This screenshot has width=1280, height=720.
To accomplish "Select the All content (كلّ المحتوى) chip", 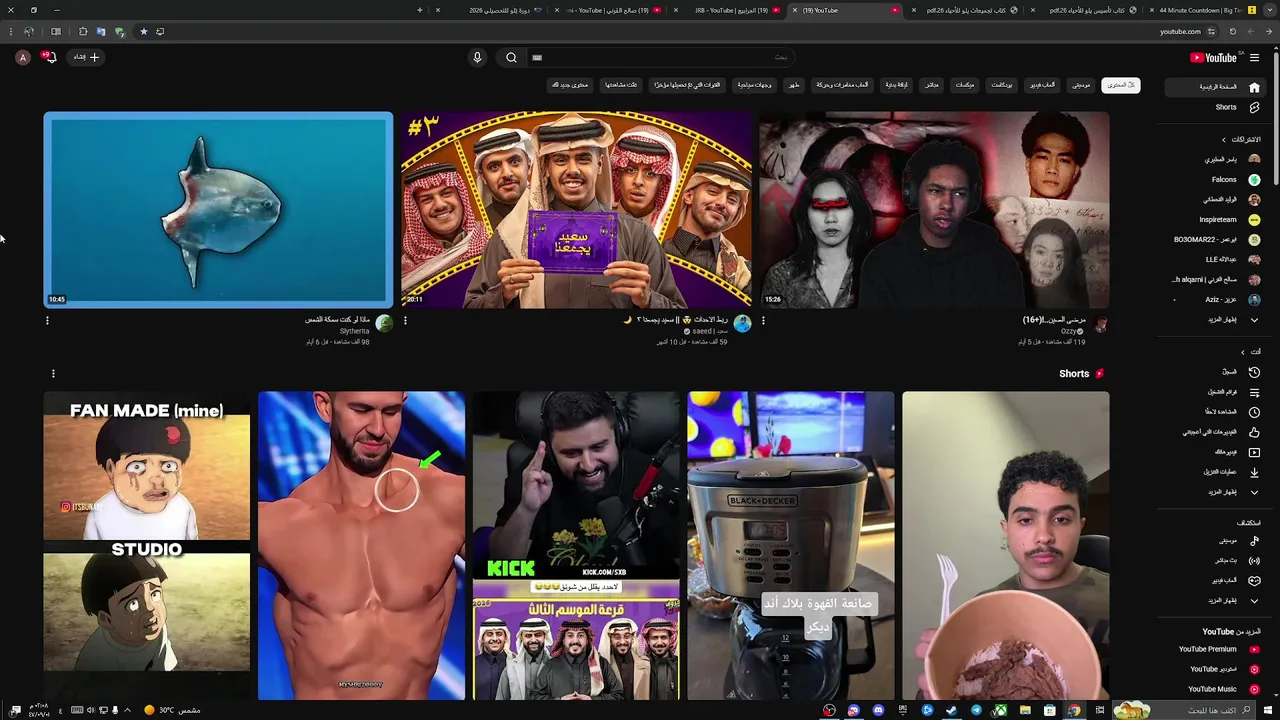I will (x=1122, y=85).
